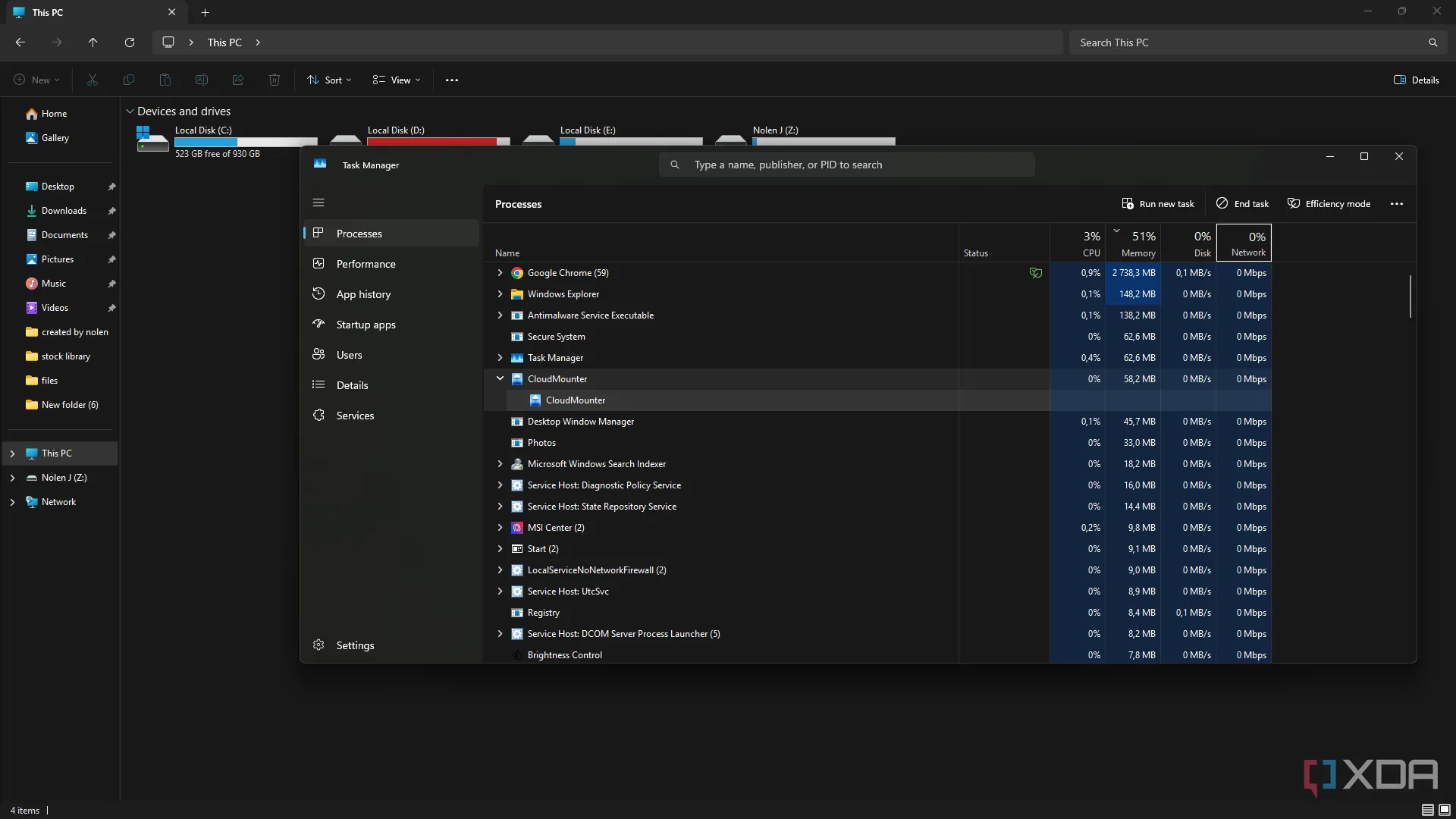Screen dimensions: 1456x819
Task: Go up one folder level in Explorer
Action: pyautogui.click(x=93, y=42)
